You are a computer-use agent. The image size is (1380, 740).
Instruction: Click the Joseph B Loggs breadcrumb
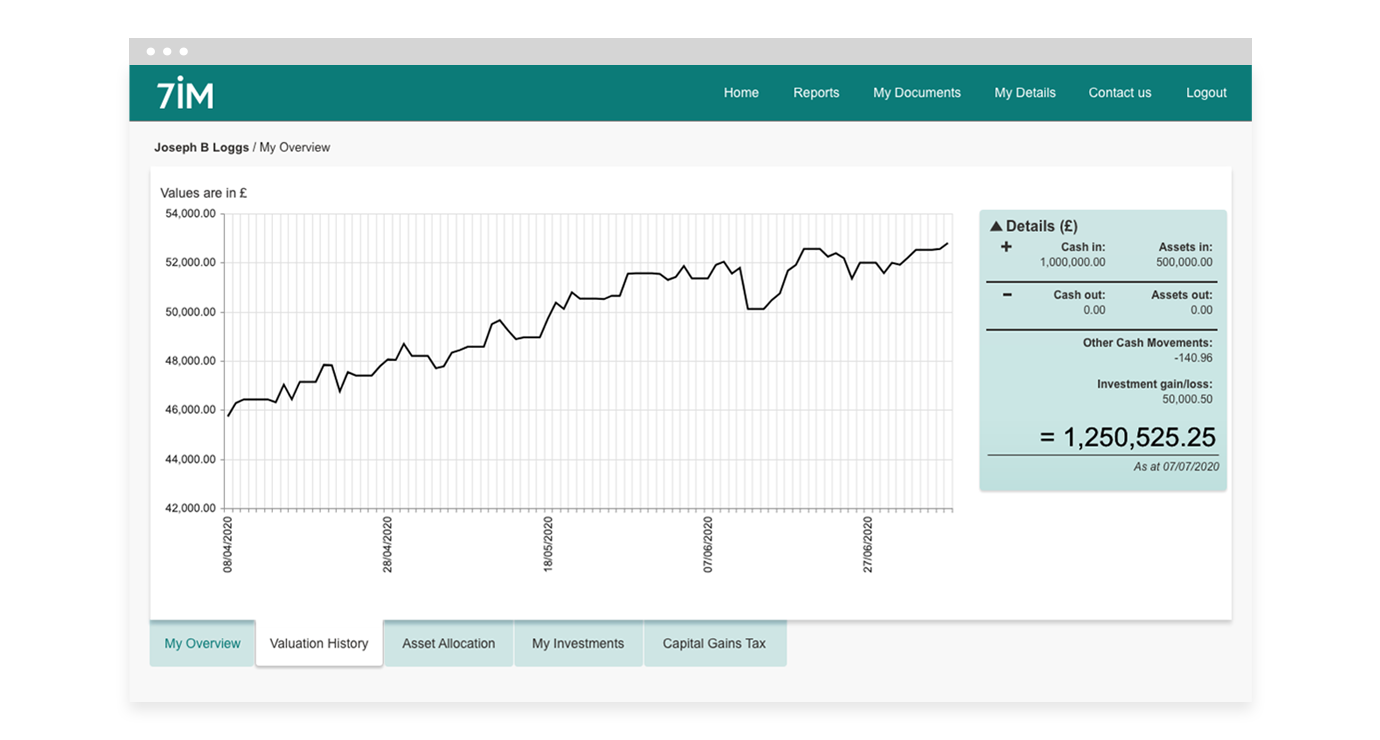click(201, 147)
